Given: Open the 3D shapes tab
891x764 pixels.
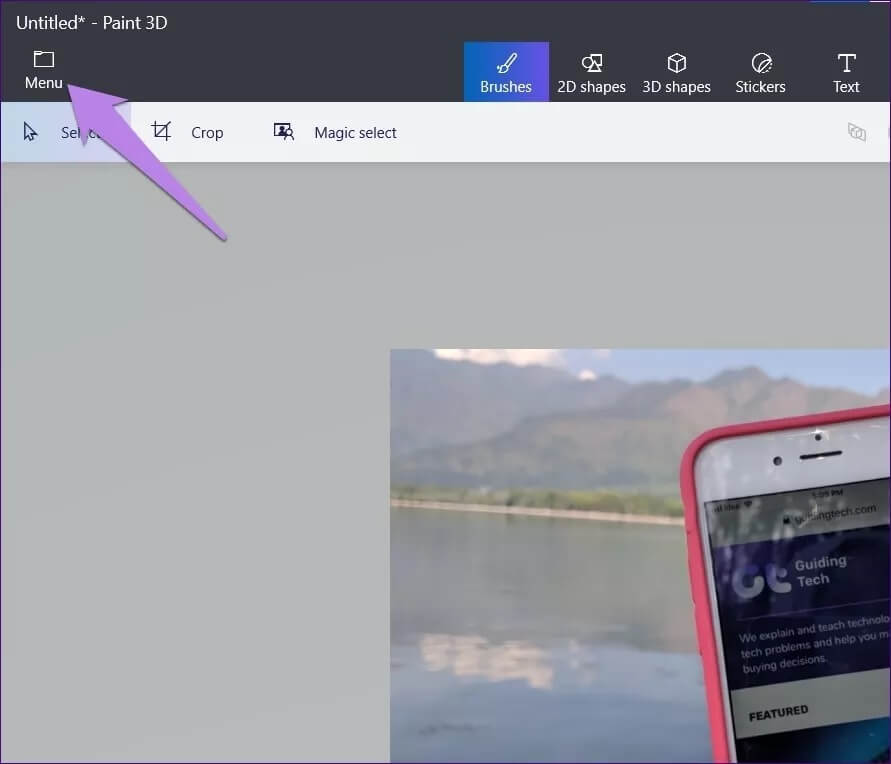Looking at the screenshot, I should (x=676, y=72).
